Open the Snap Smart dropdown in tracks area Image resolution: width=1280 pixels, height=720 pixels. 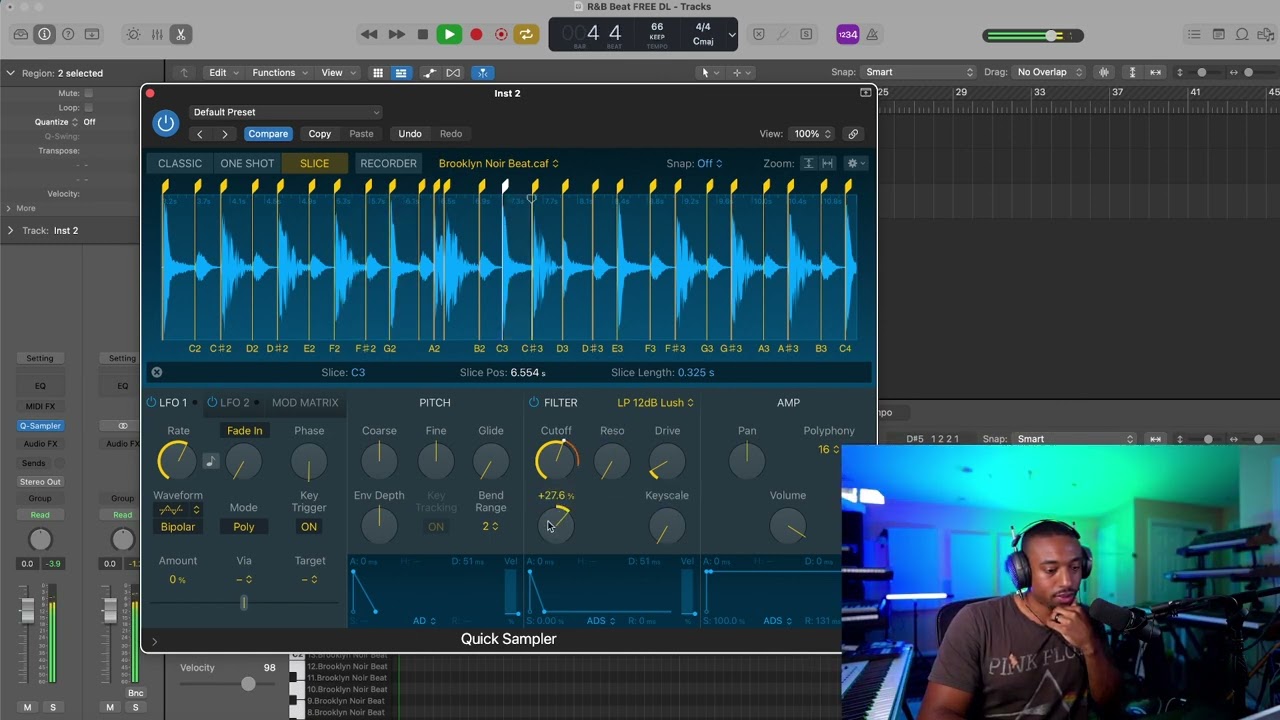920,72
